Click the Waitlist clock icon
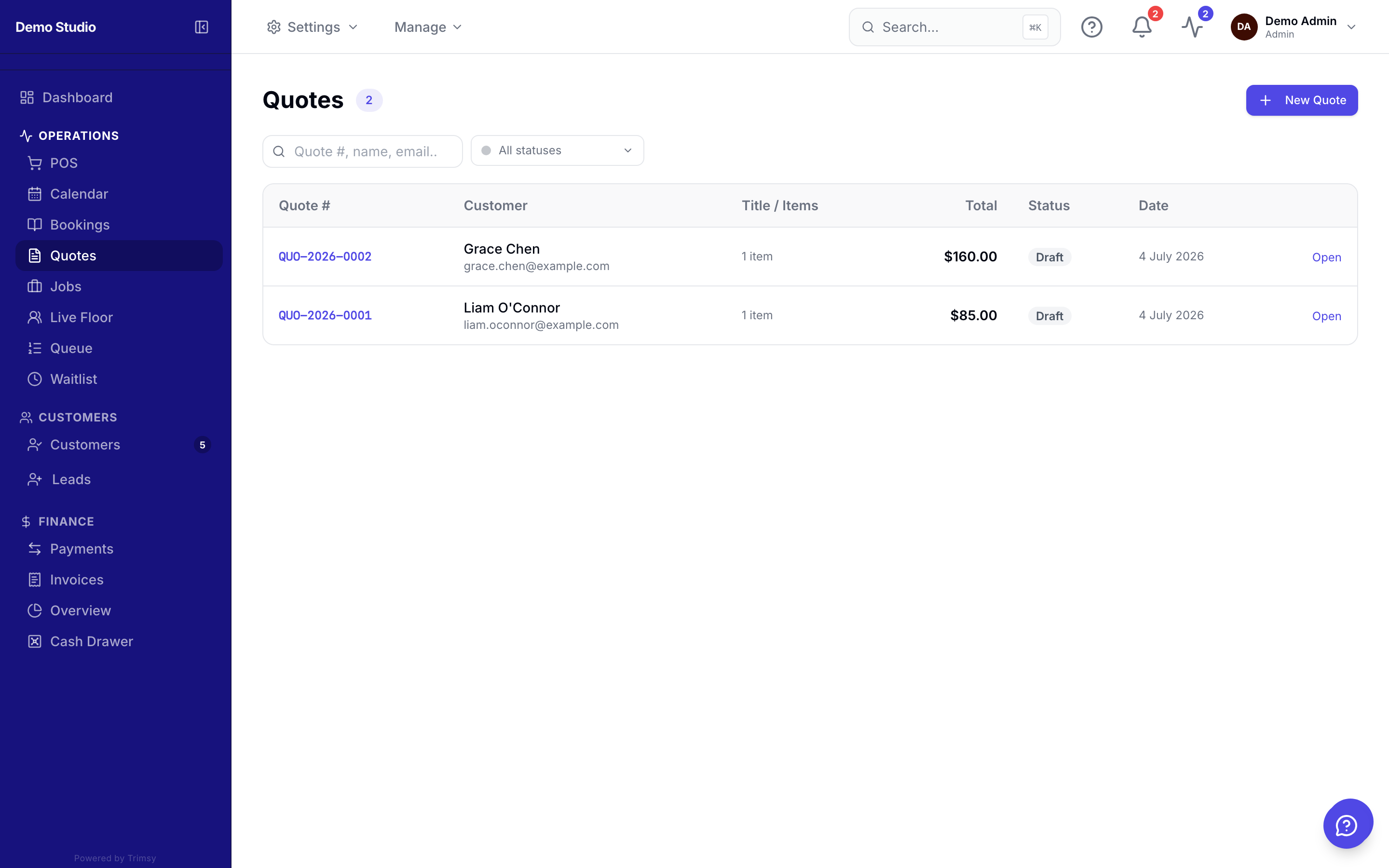 tap(34, 379)
